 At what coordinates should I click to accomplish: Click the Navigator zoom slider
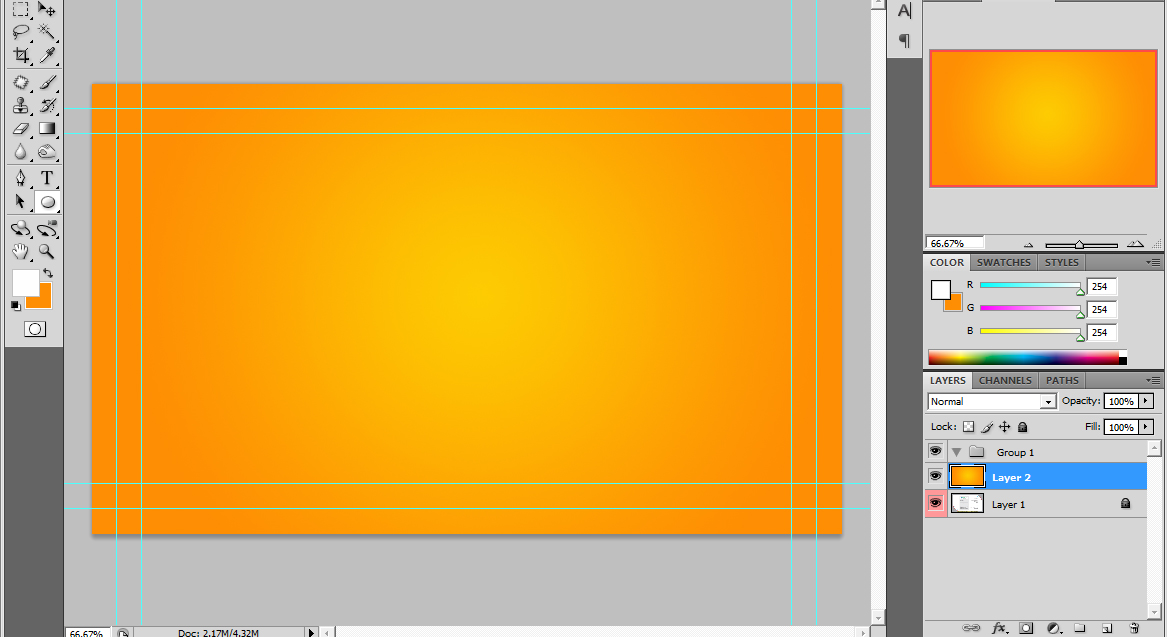(1081, 245)
